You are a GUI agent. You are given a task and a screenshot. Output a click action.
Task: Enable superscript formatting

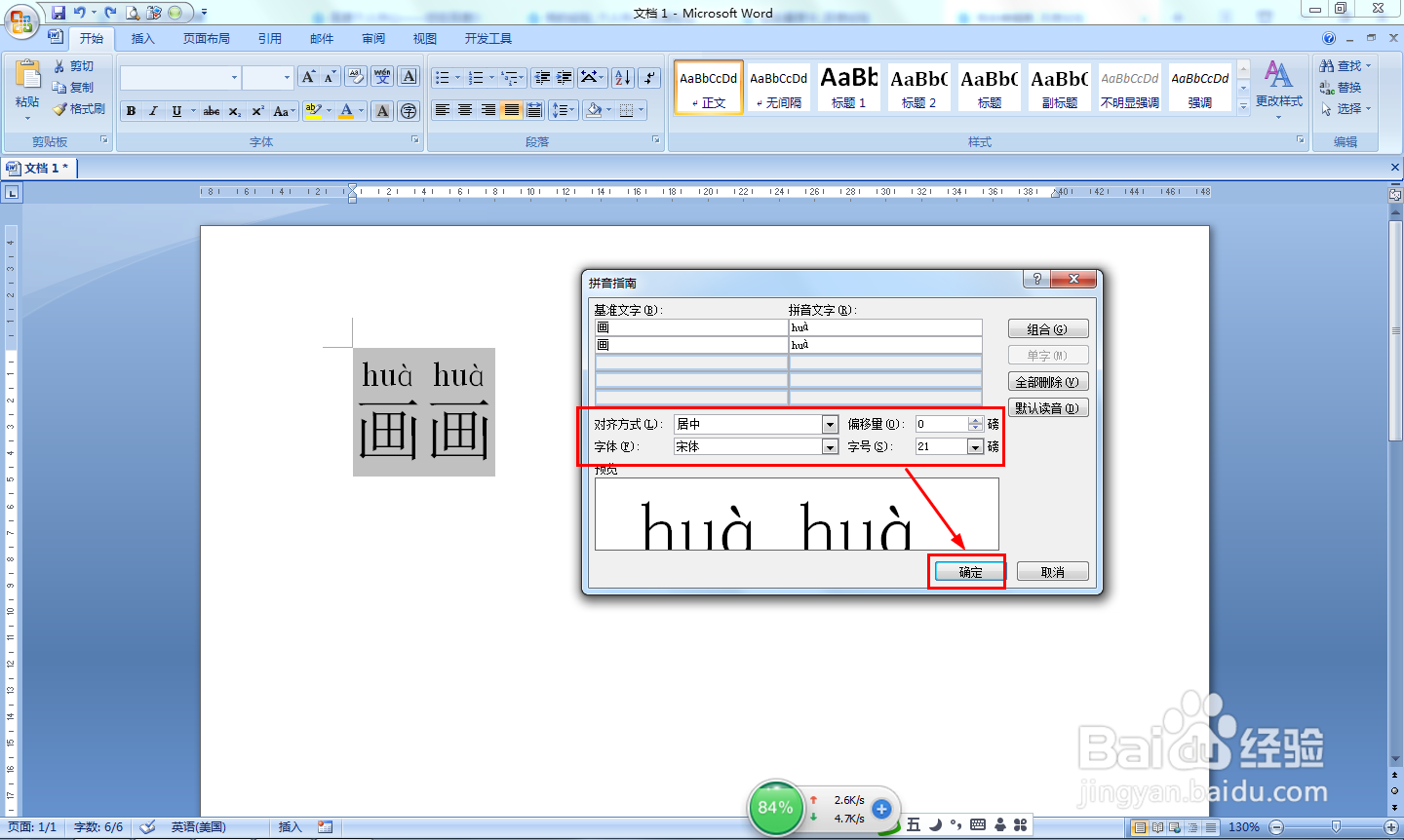click(x=257, y=110)
